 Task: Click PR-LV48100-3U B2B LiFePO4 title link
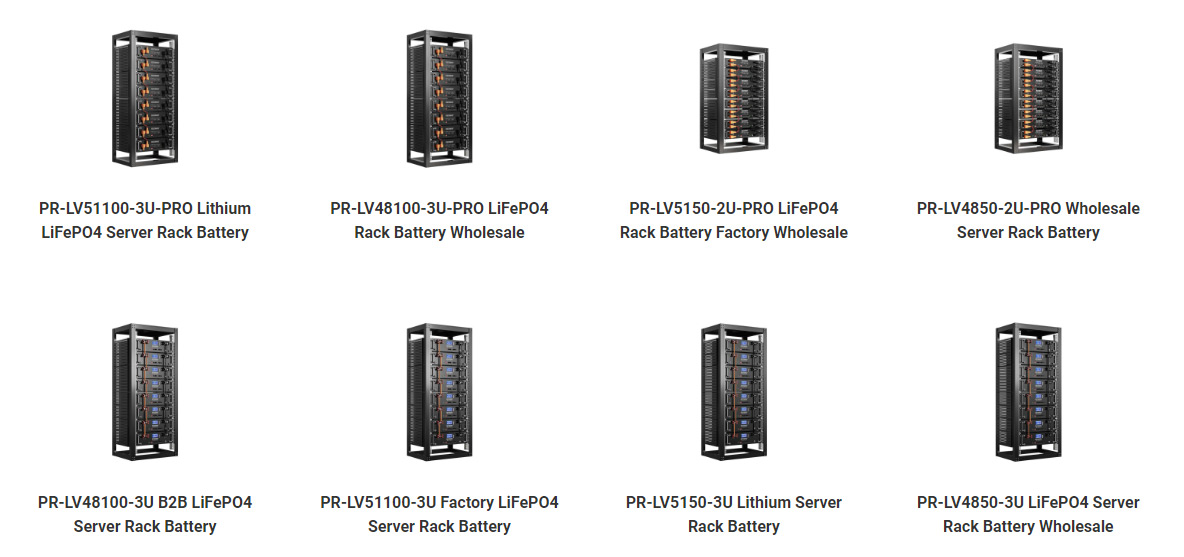click(145, 514)
